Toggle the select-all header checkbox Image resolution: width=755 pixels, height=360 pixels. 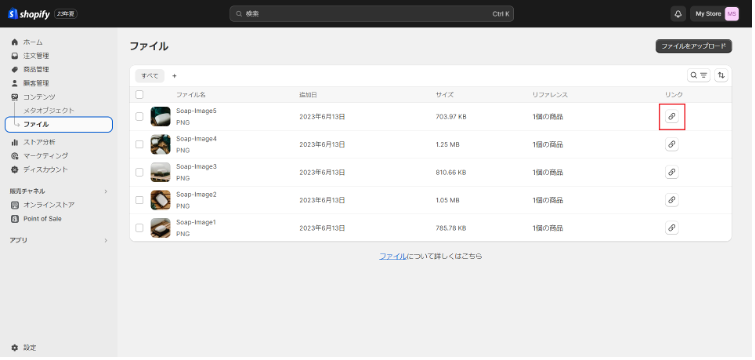pos(139,94)
